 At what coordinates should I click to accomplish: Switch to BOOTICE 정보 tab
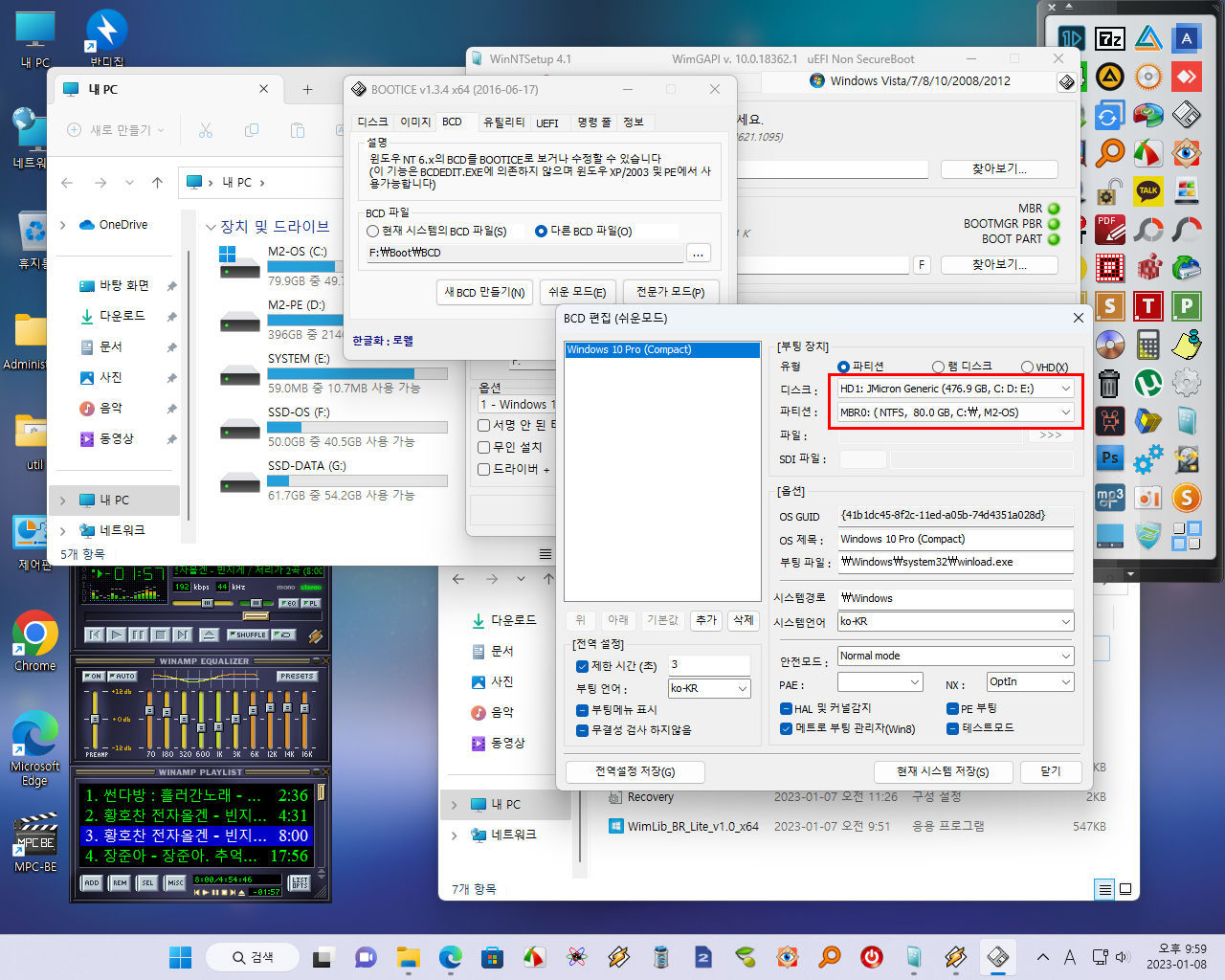(634, 122)
